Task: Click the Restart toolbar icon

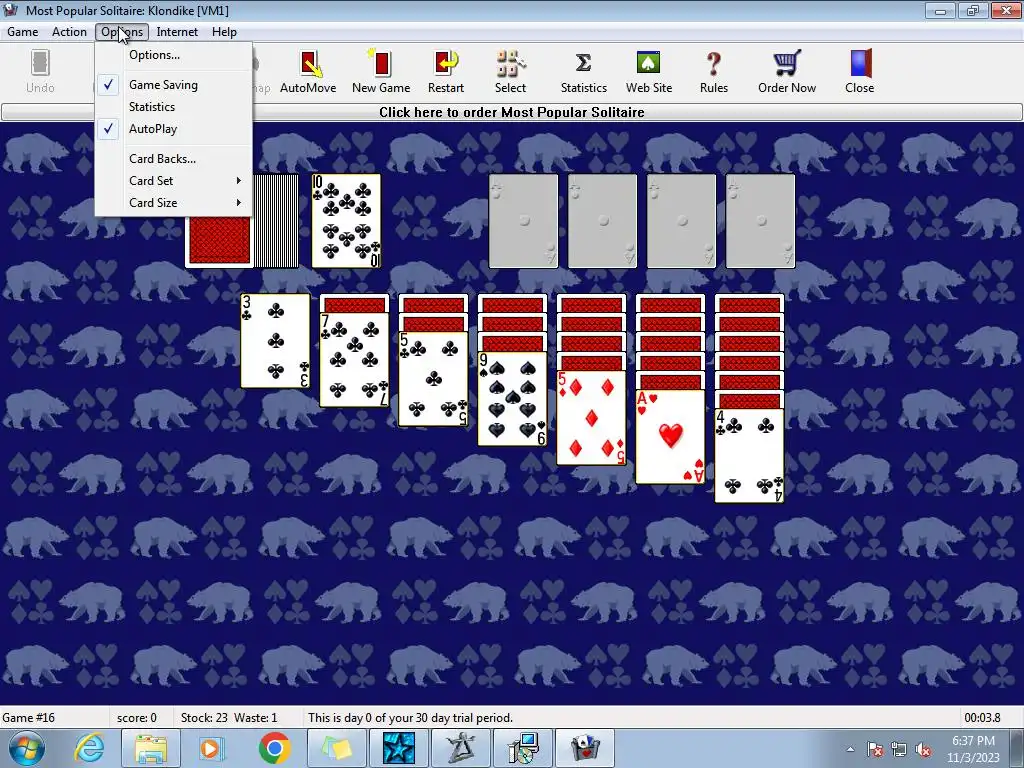Action: [446, 72]
